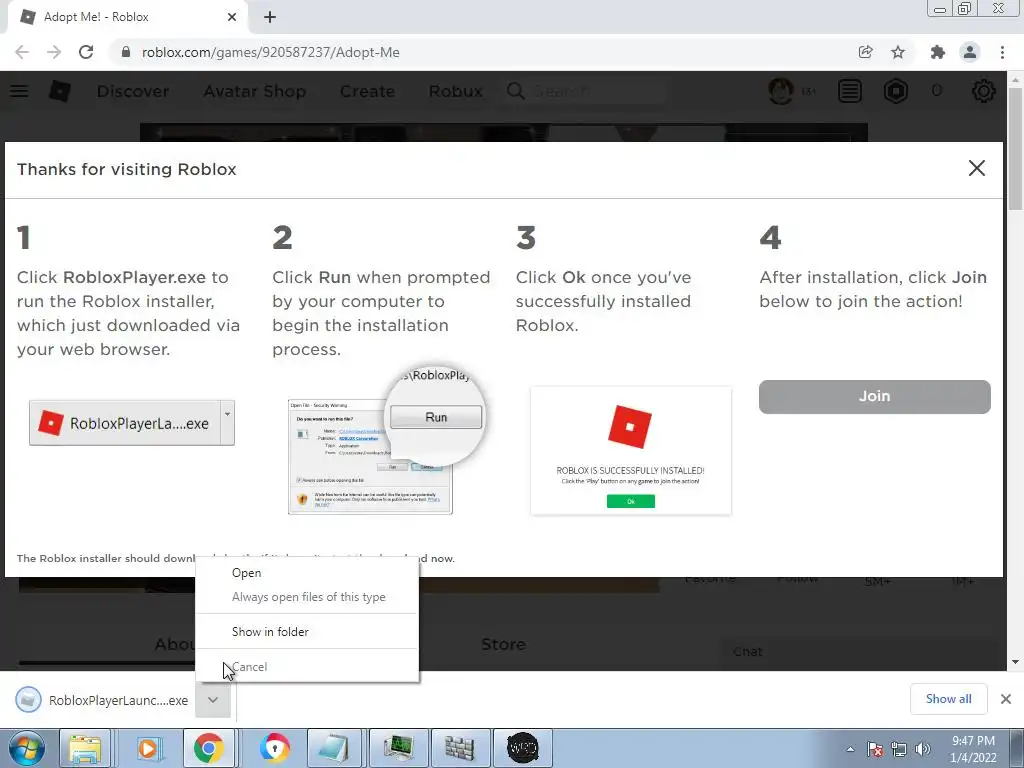Select the Adopt Me! - Roblox tab
The height and width of the screenshot is (768, 1024).
pyautogui.click(x=127, y=17)
